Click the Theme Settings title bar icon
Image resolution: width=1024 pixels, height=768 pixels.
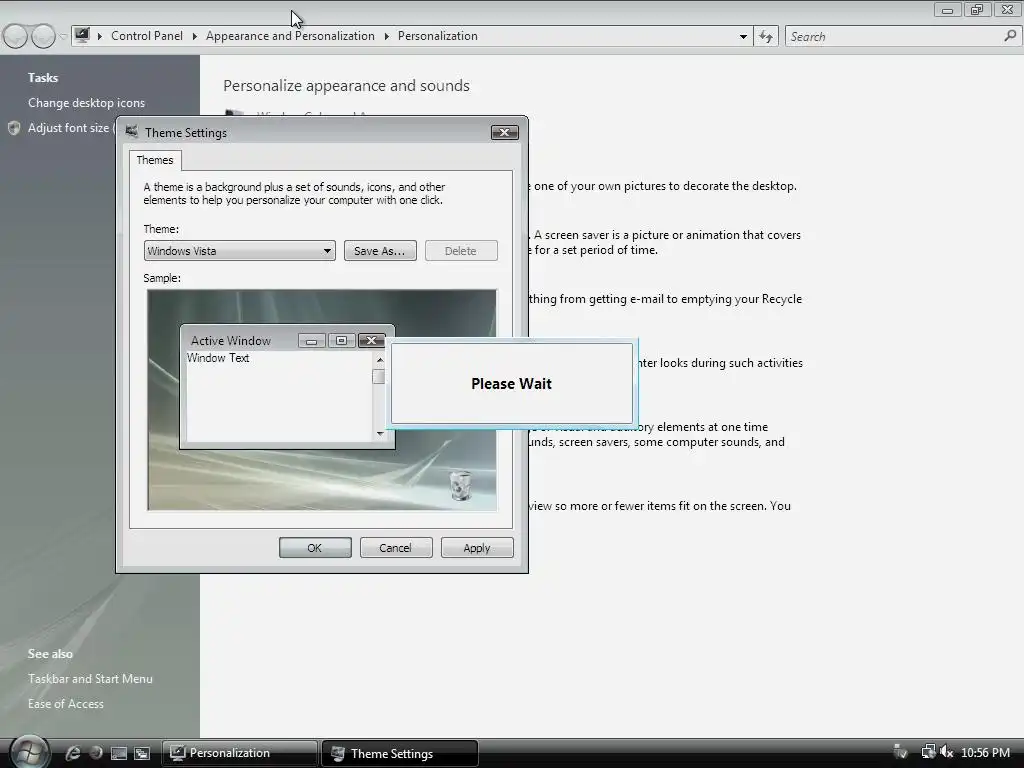tap(132, 132)
